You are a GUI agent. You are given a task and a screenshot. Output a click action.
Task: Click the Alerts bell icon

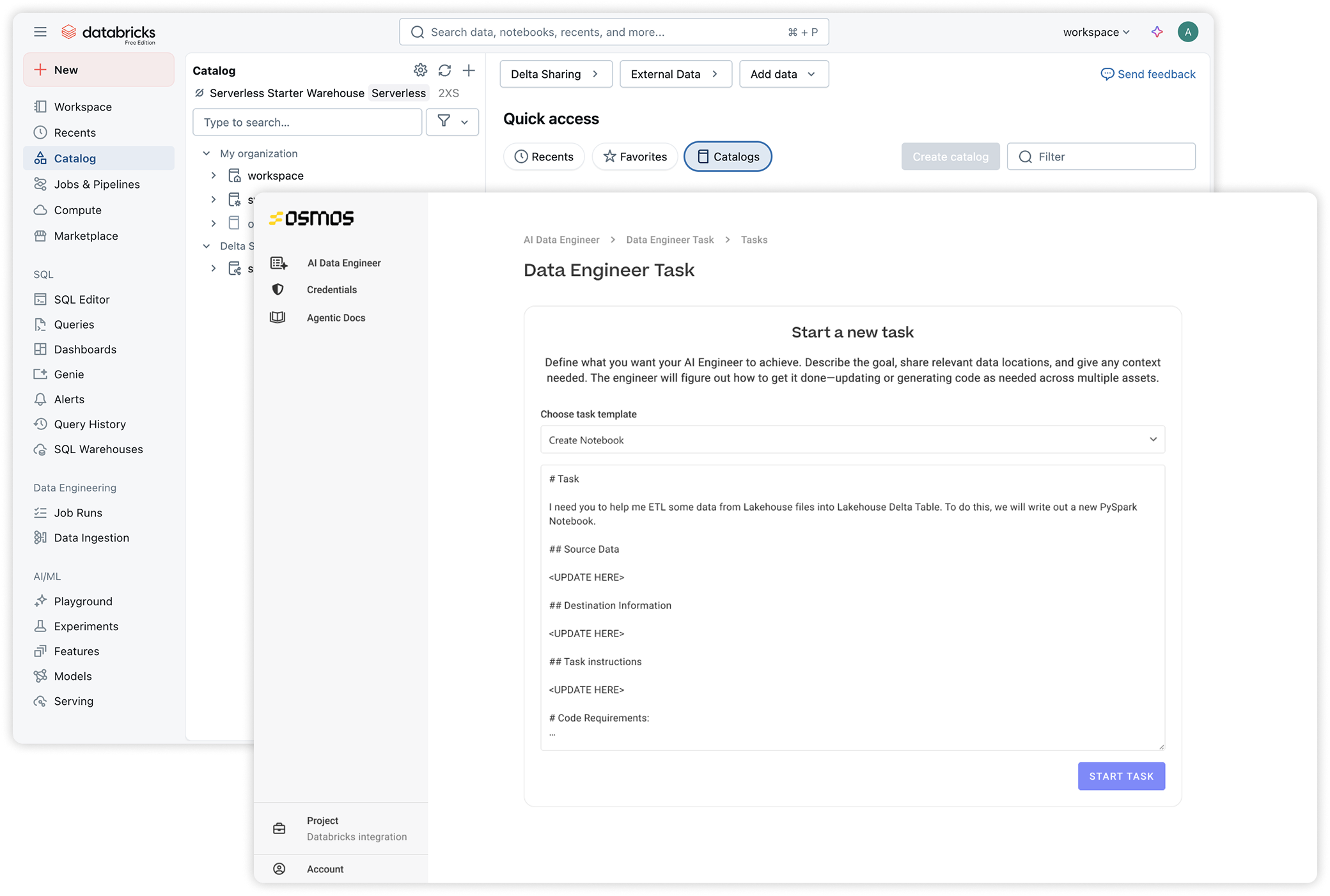[x=40, y=399]
